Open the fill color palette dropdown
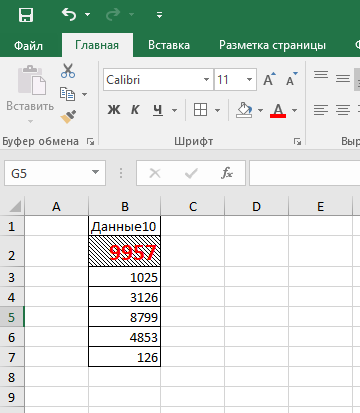This screenshot has height=413, width=360. pos(260,110)
